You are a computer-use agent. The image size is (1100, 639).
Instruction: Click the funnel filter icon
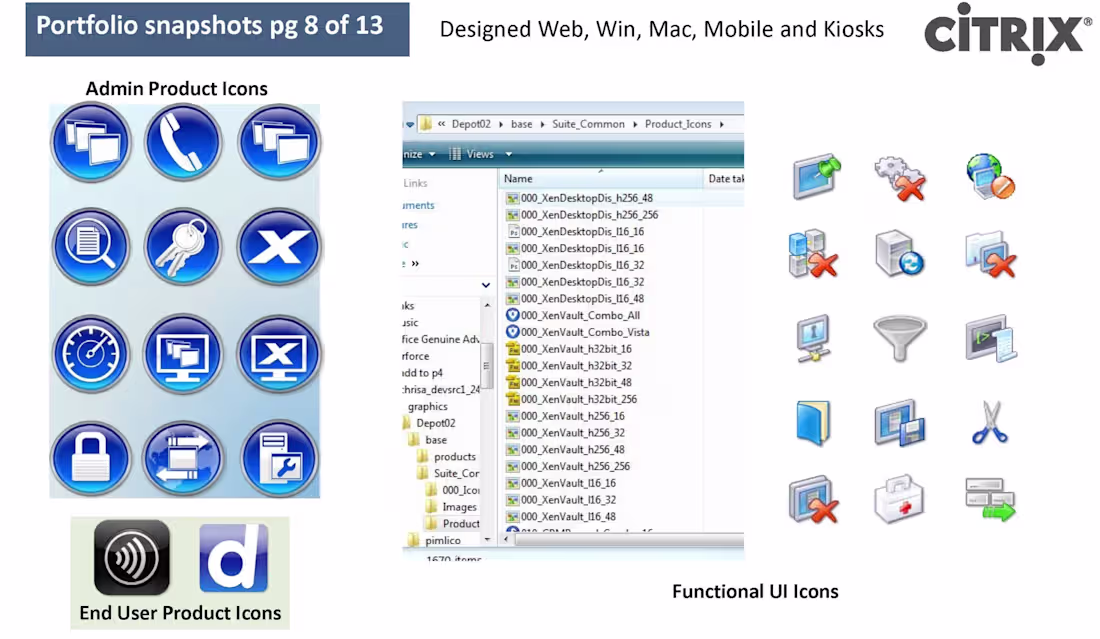[900, 338]
